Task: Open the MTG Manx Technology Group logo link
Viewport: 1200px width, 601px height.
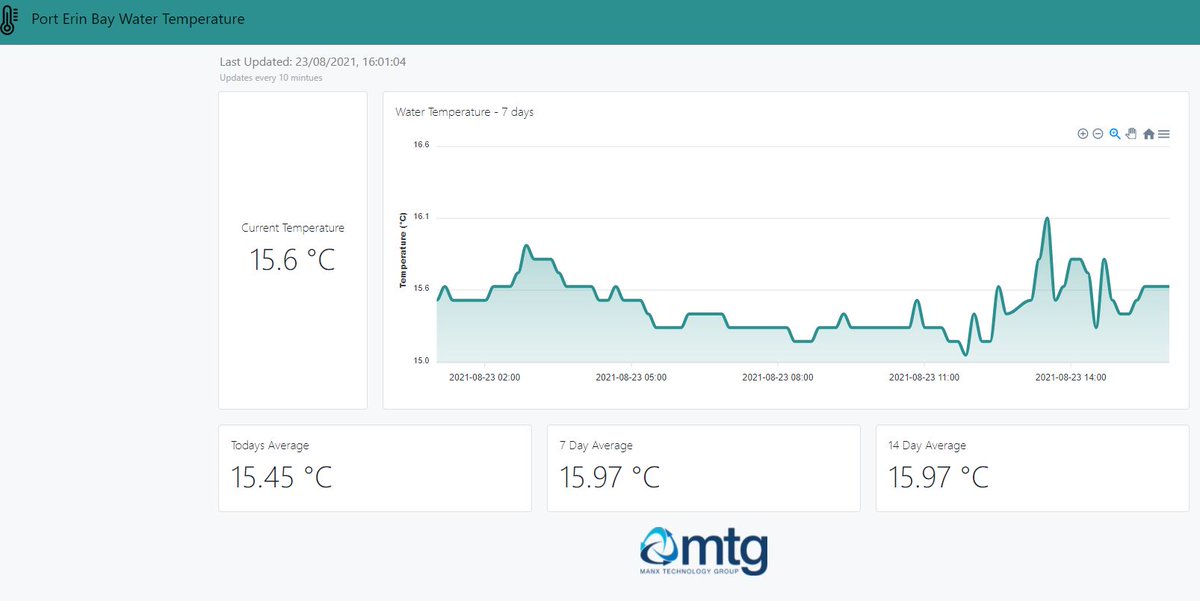Action: (704, 549)
